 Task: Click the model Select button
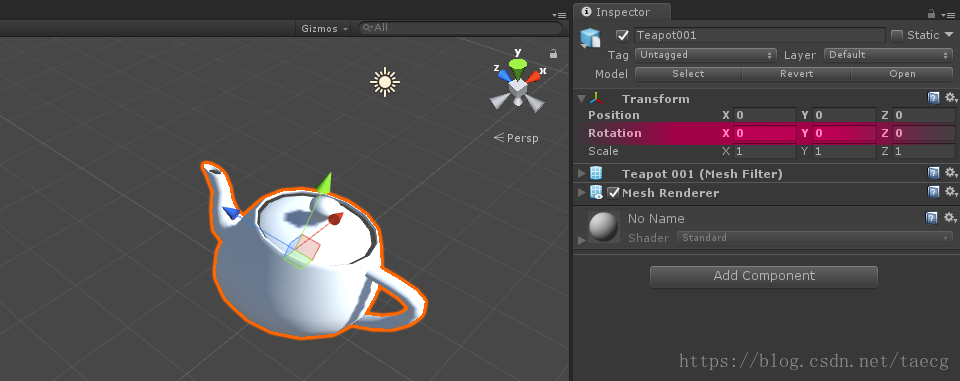[688, 74]
